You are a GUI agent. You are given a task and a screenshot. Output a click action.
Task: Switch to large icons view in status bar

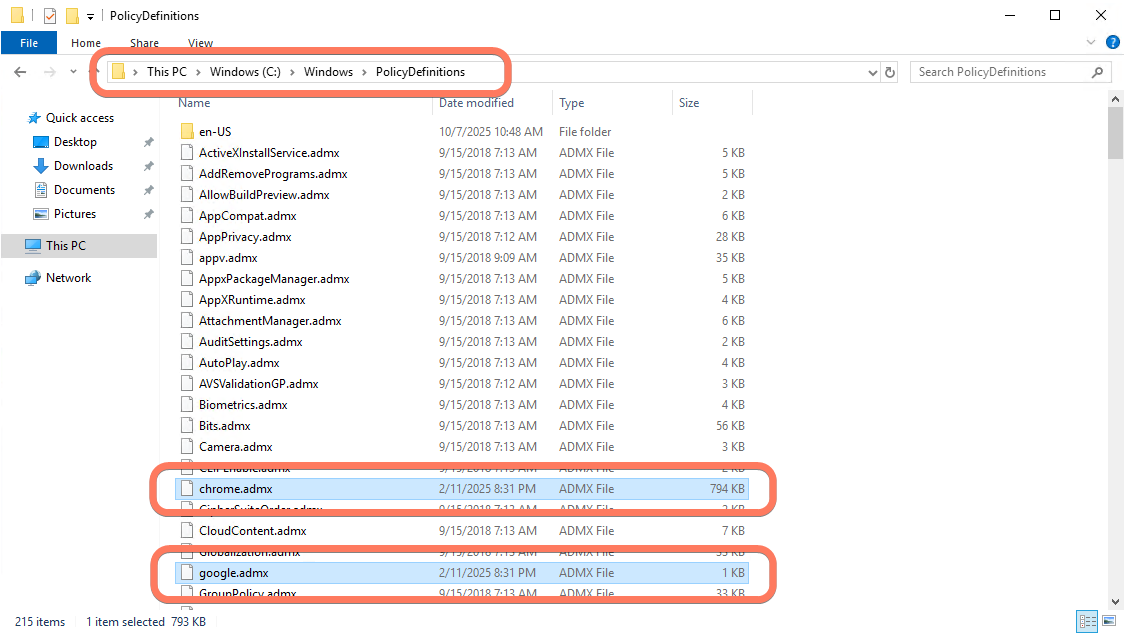click(1106, 622)
